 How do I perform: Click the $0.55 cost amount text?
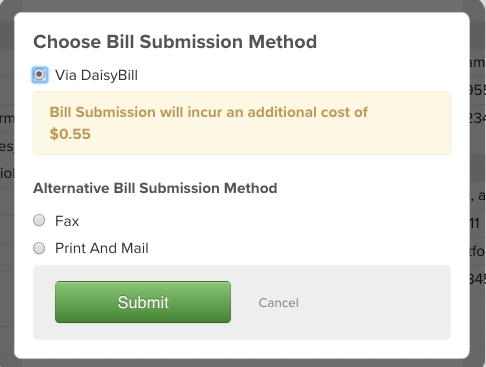coord(70,134)
